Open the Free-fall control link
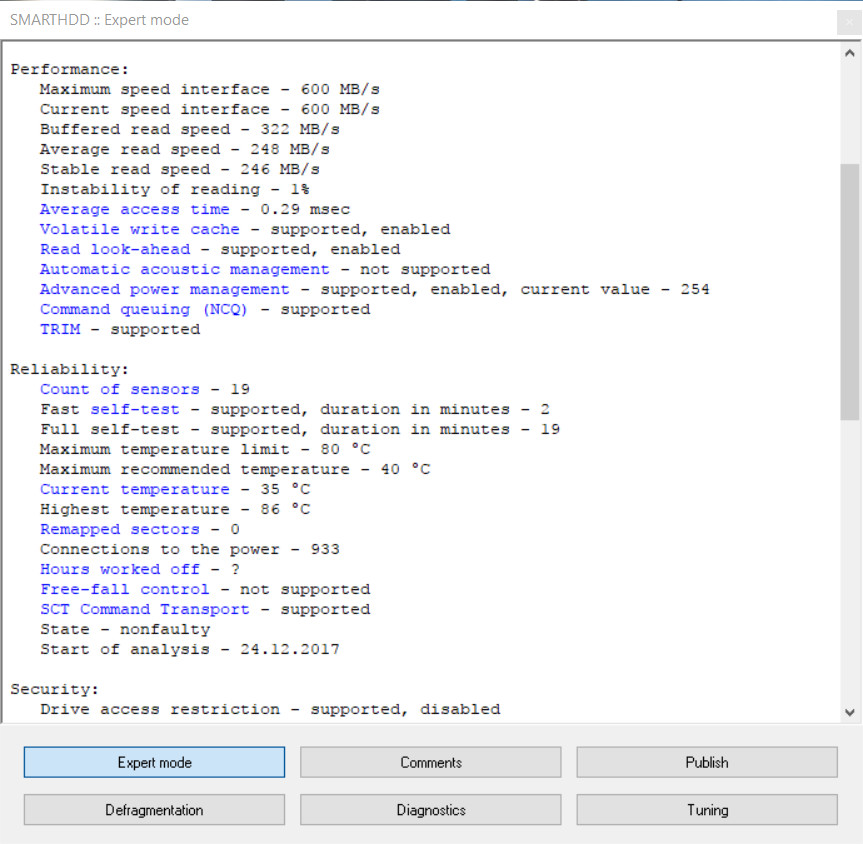 (x=124, y=589)
